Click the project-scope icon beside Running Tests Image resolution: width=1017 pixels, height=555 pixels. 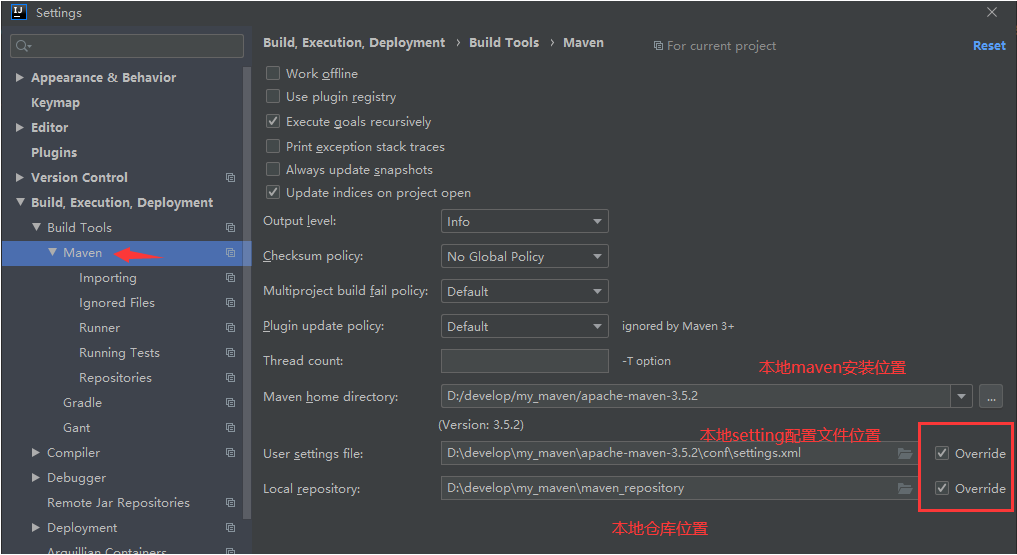(x=230, y=353)
